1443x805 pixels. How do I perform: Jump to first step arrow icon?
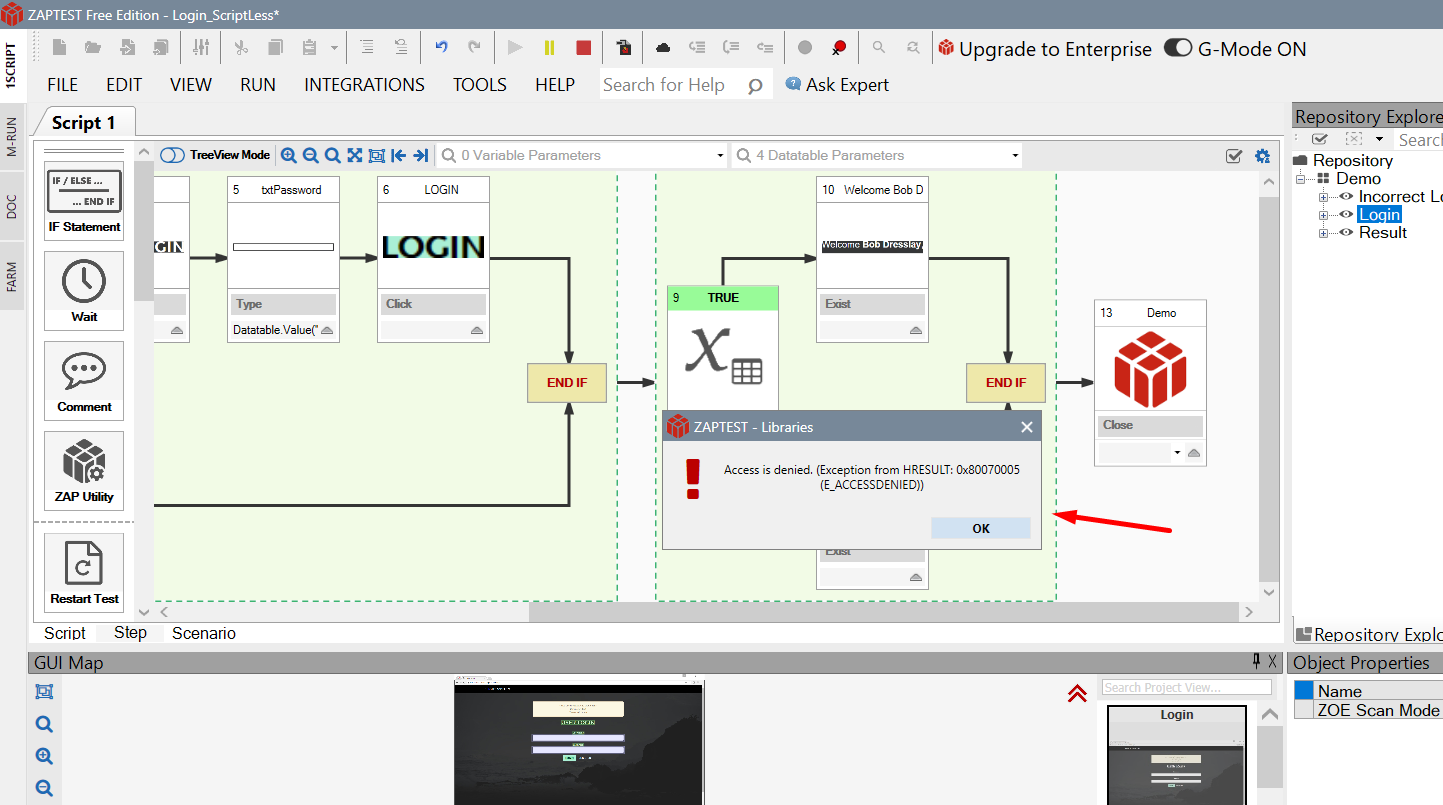[399, 155]
